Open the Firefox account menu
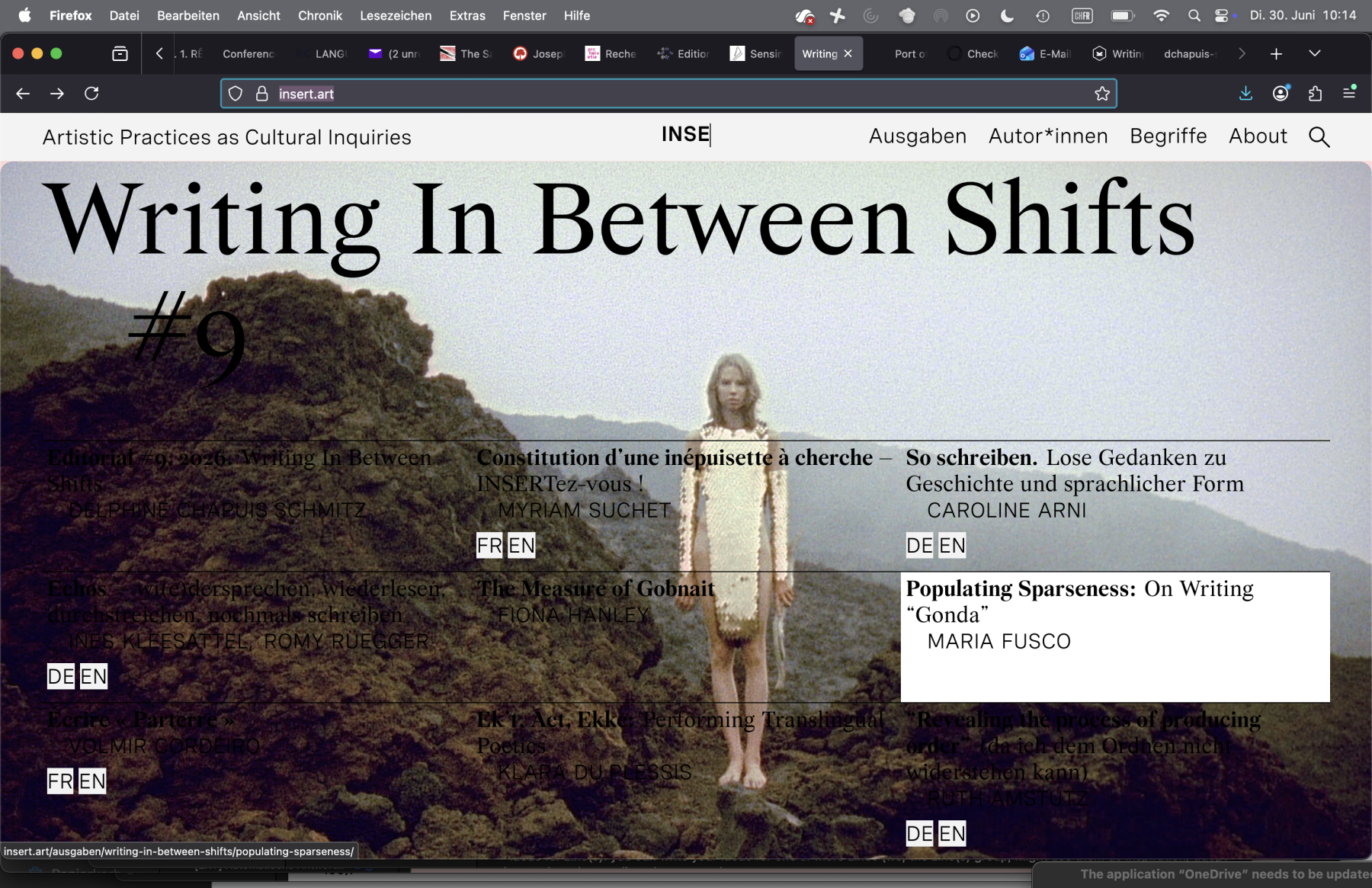This screenshot has height=888, width=1372. (1281, 94)
